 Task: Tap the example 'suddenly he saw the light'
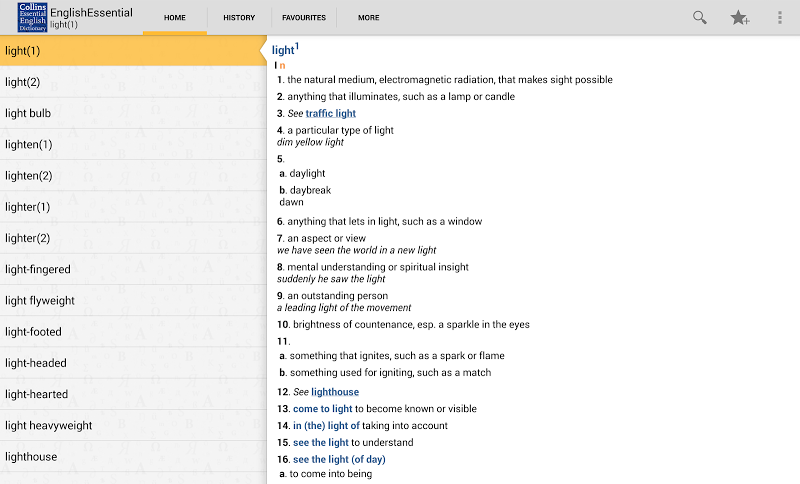click(x=331, y=279)
